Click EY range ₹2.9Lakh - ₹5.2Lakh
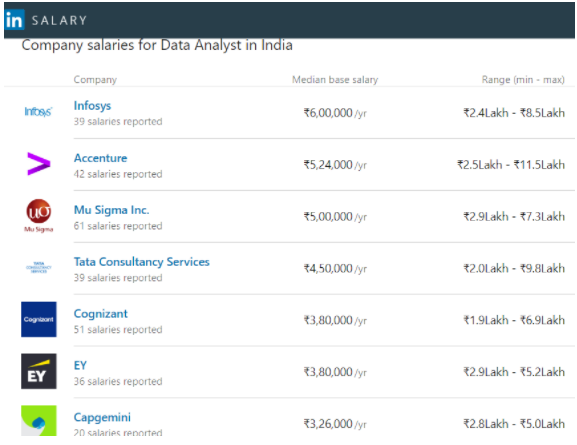This screenshot has width=577, height=445. 514,372
